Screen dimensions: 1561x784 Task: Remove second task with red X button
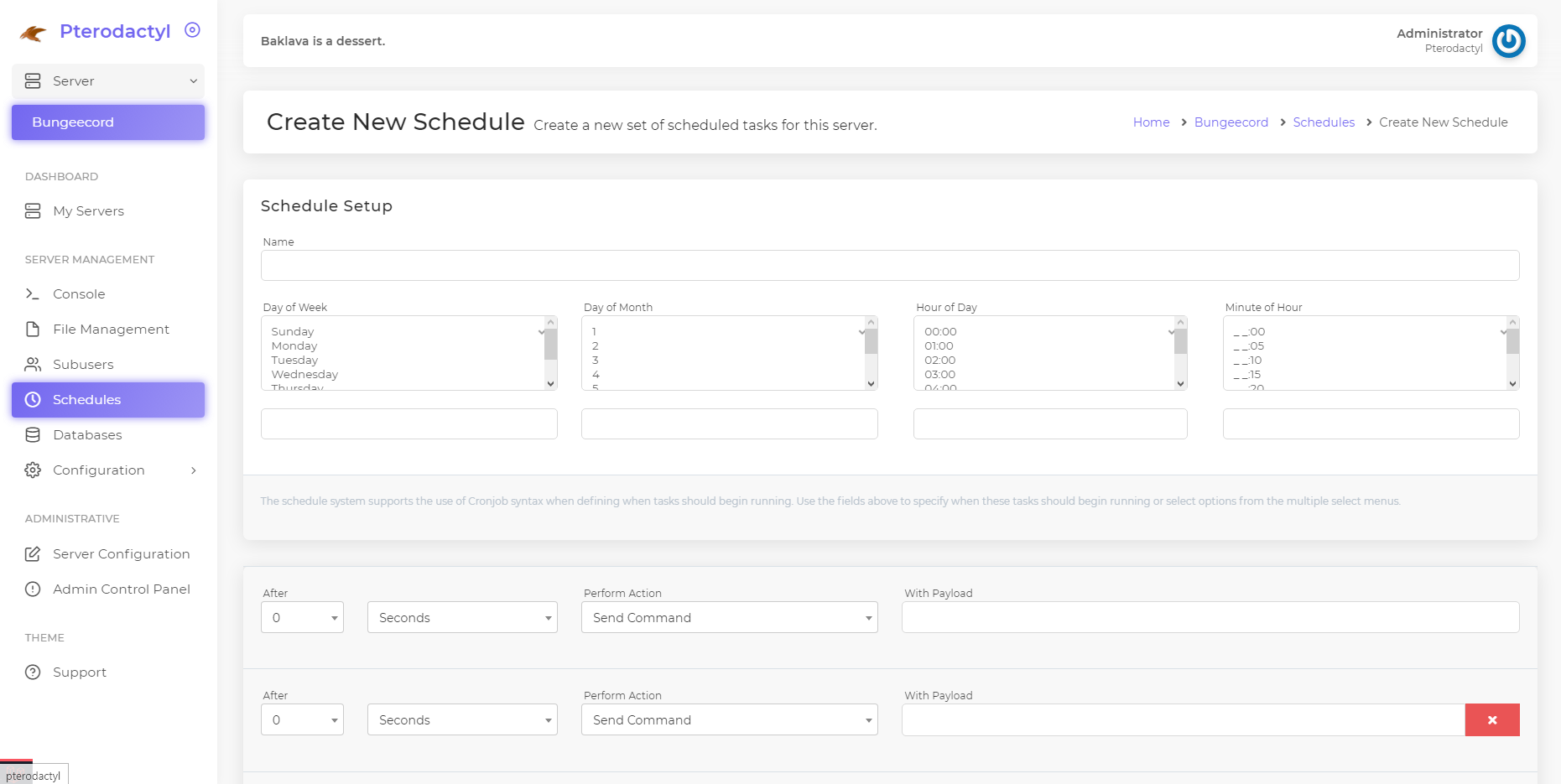click(x=1491, y=720)
